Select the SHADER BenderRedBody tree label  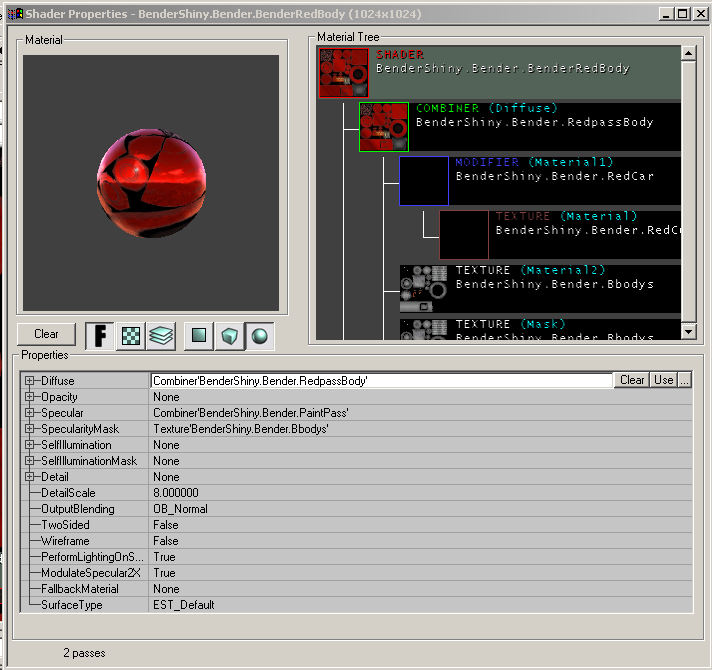tap(503, 62)
